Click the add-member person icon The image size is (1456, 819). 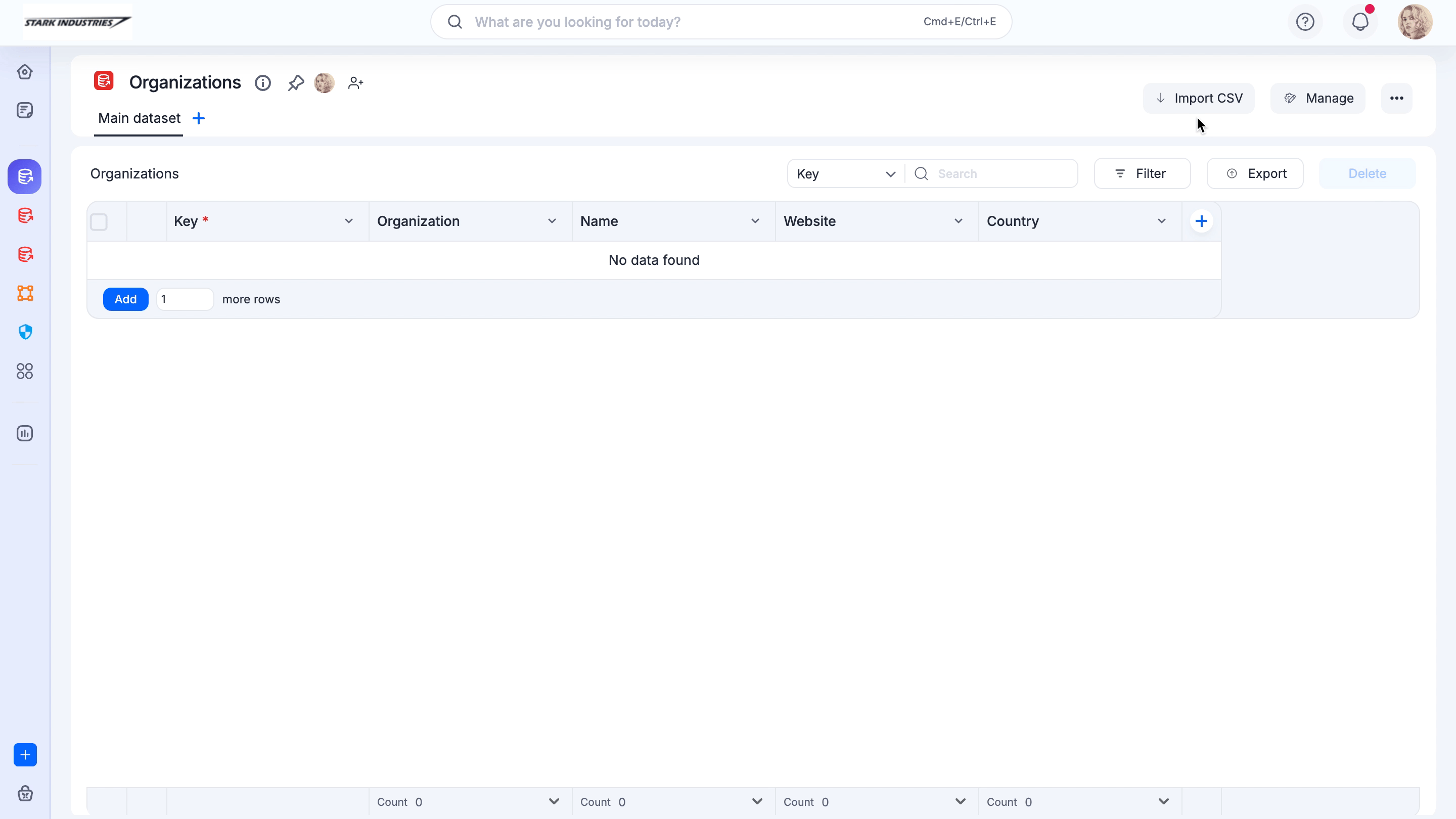355,83
